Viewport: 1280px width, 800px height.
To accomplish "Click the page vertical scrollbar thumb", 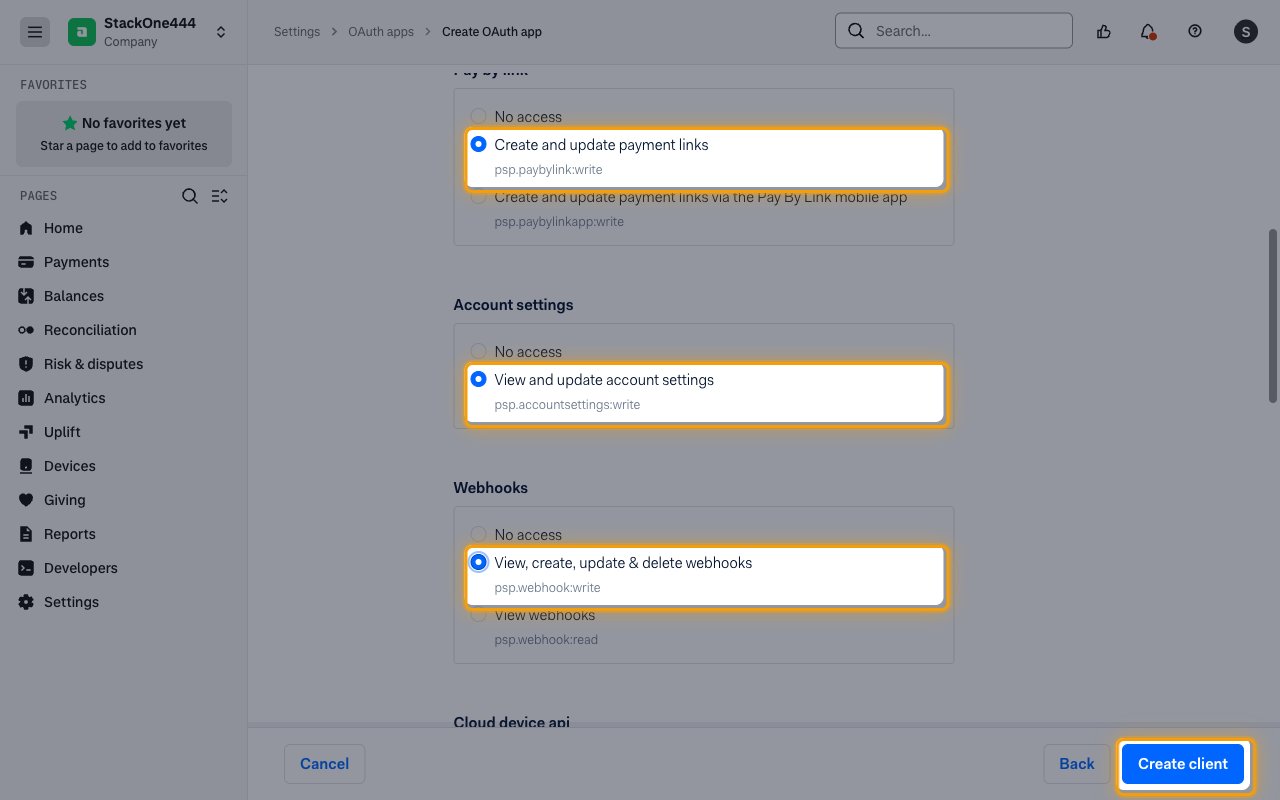I will [1273, 316].
